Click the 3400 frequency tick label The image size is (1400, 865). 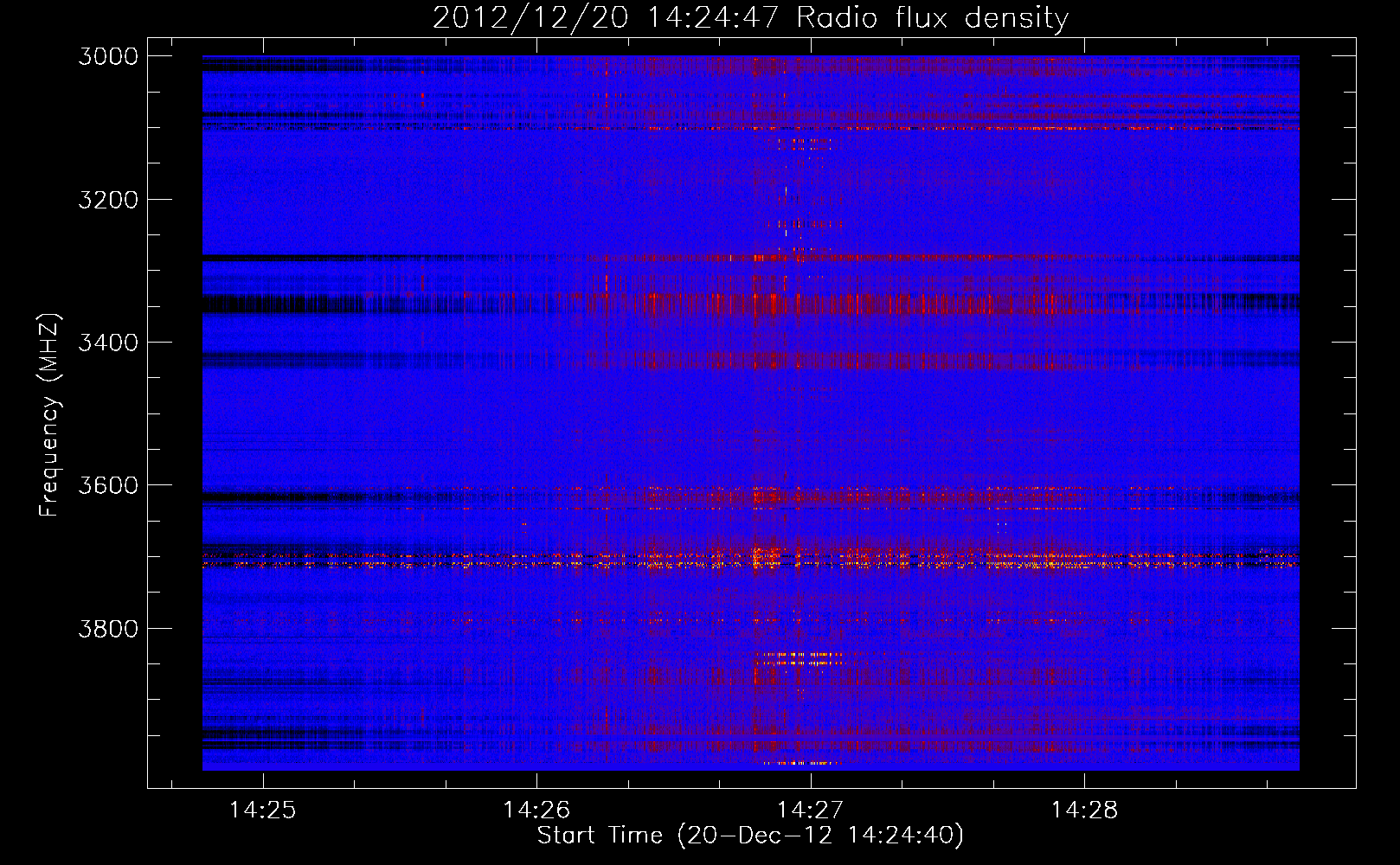108,343
